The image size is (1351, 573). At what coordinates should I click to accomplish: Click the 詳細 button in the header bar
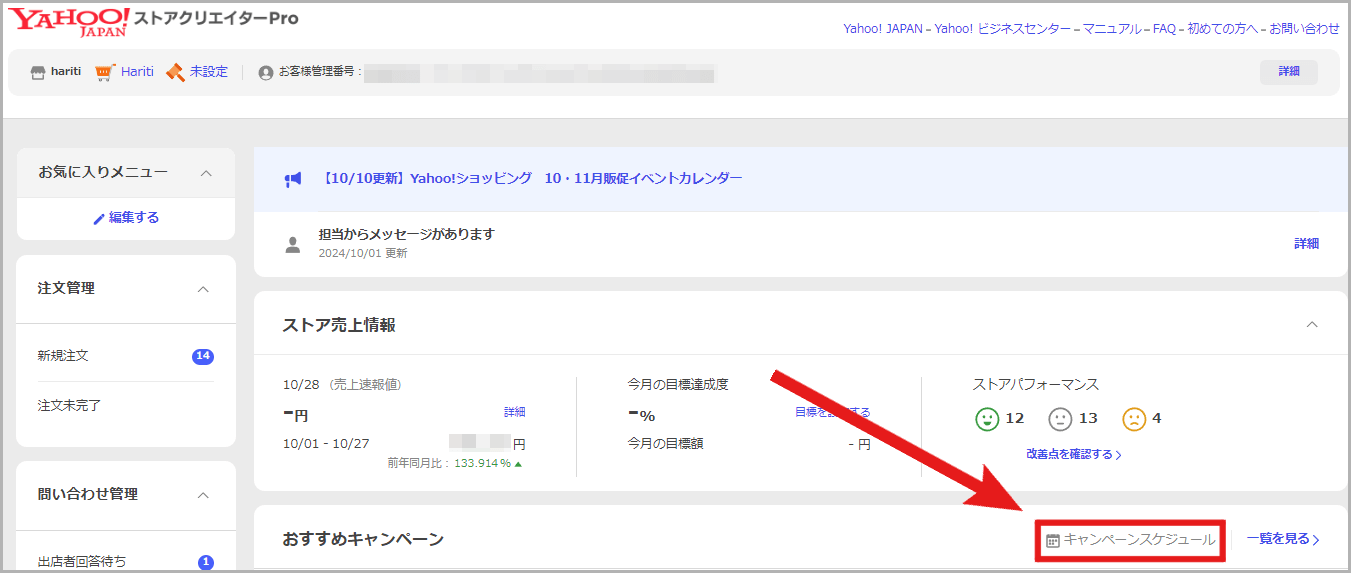(x=1289, y=72)
